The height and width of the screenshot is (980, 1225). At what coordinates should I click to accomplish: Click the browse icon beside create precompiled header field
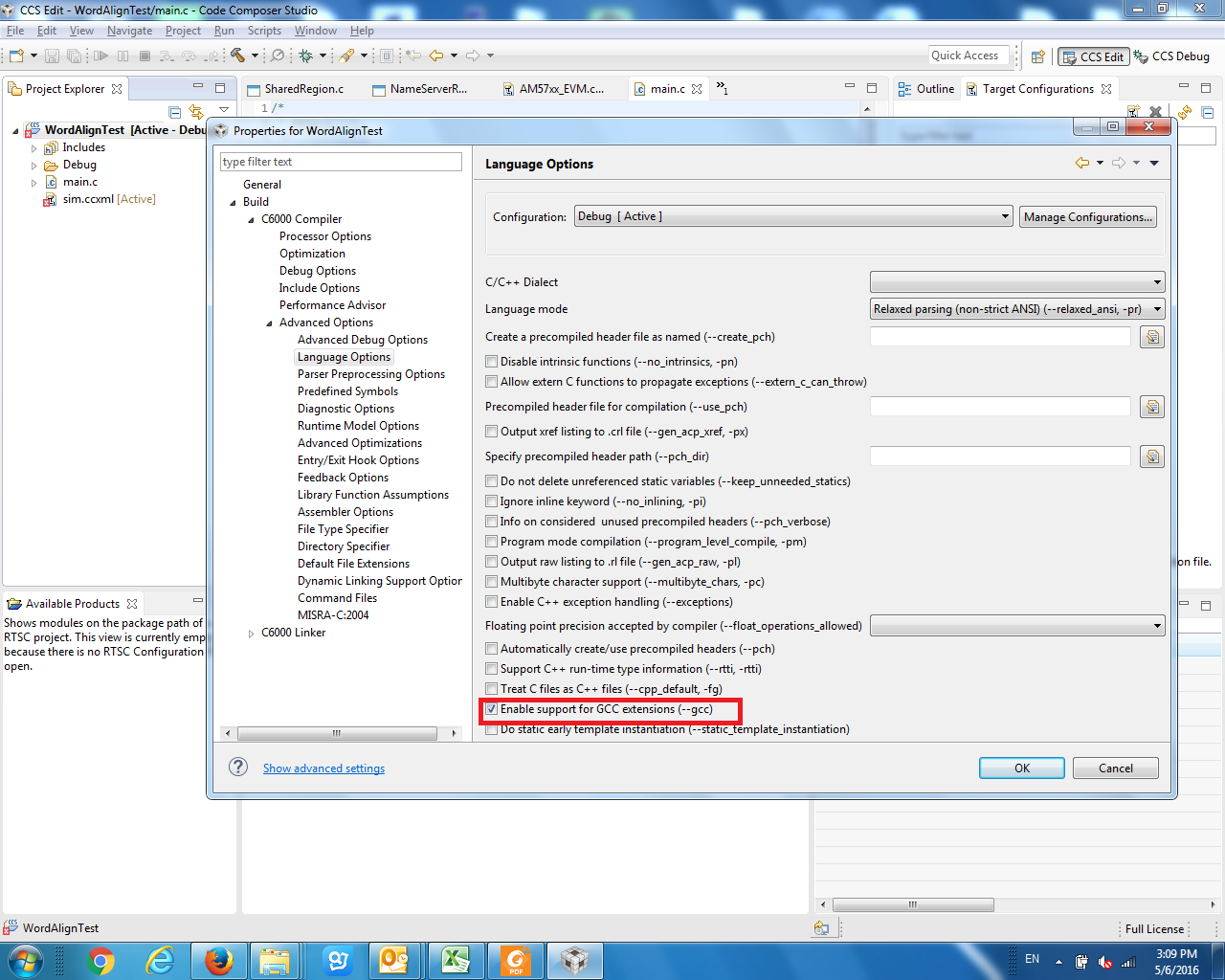1152,337
